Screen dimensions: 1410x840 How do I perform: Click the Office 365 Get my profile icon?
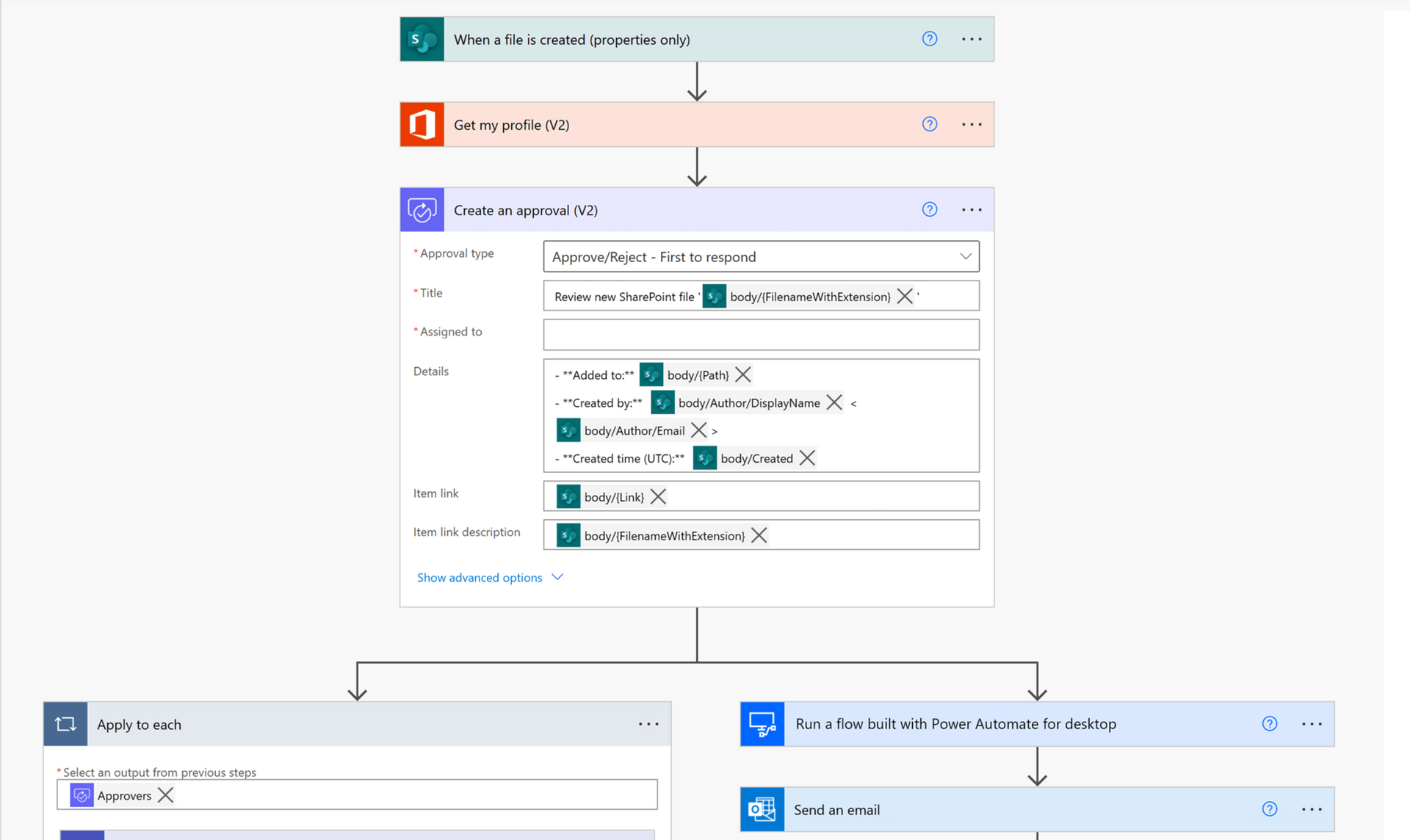[x=422, y=125]
